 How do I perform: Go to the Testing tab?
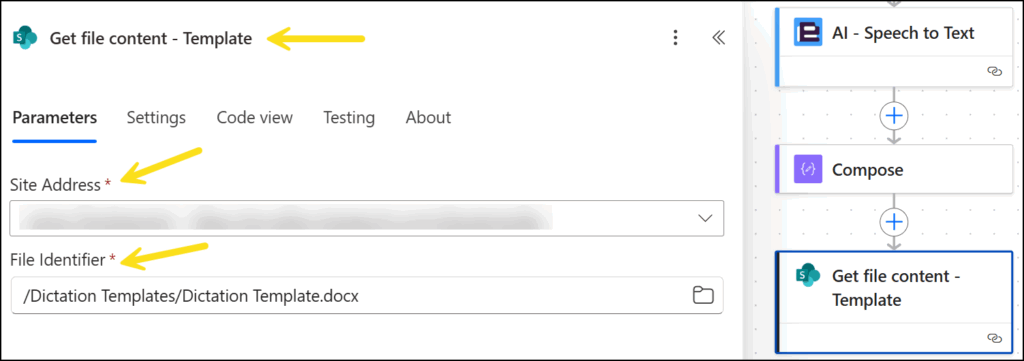[x=349, y=118]
